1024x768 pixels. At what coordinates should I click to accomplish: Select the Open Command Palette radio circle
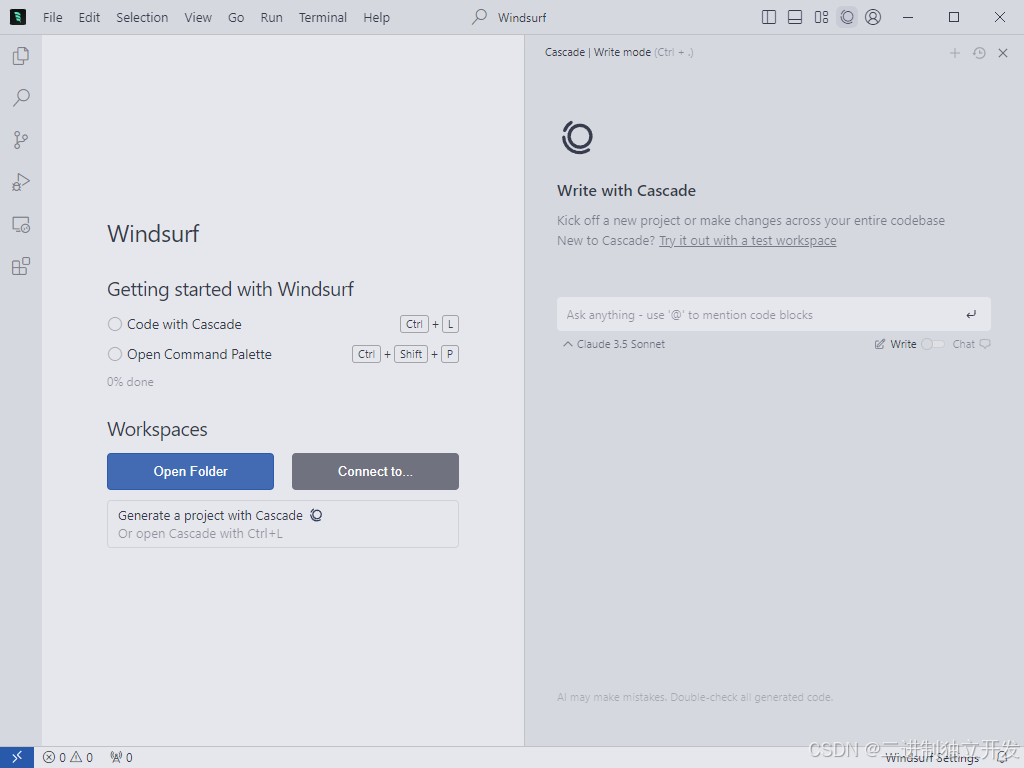point(115,354)
